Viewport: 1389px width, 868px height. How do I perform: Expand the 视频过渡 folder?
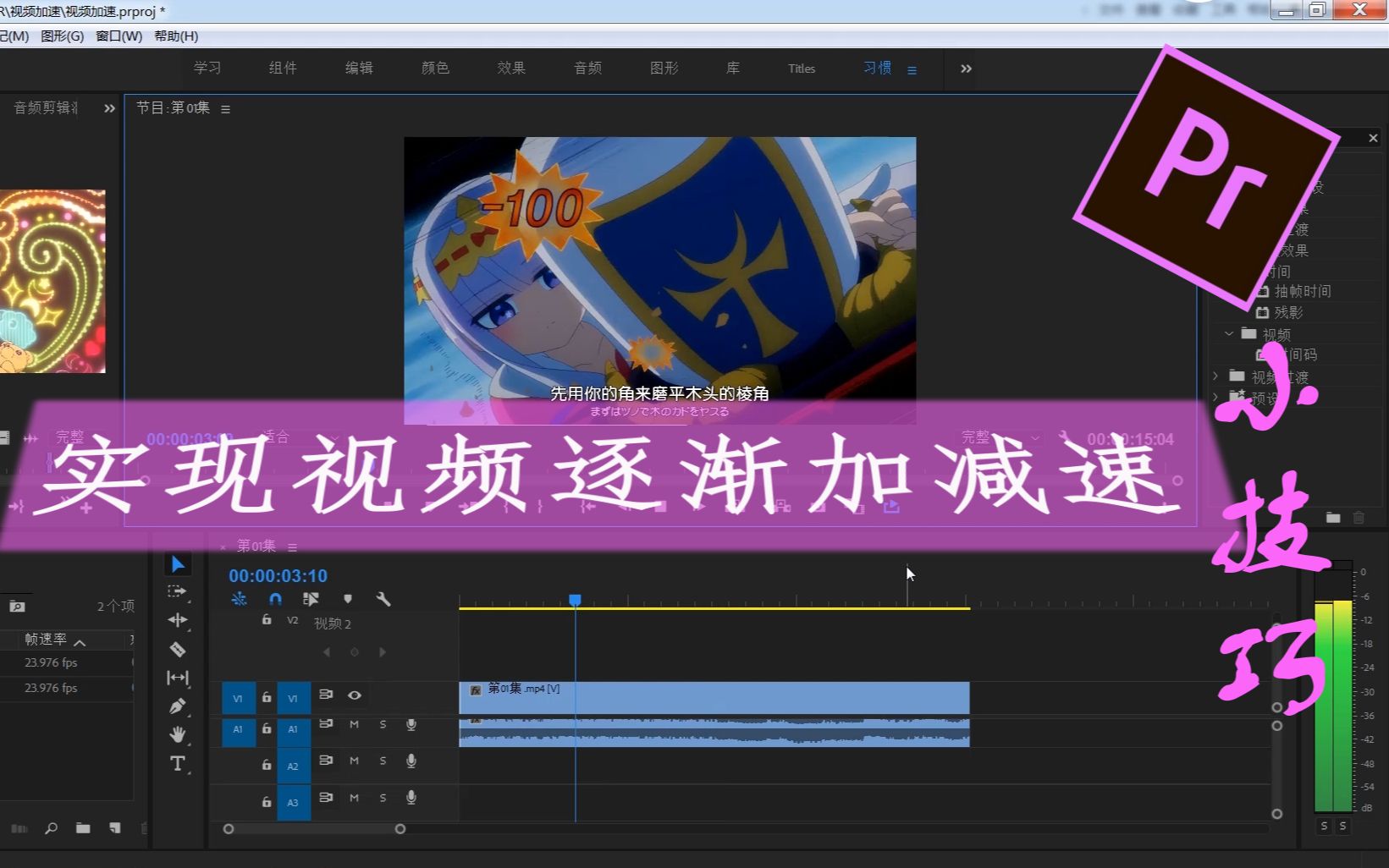coord(1215,376)
